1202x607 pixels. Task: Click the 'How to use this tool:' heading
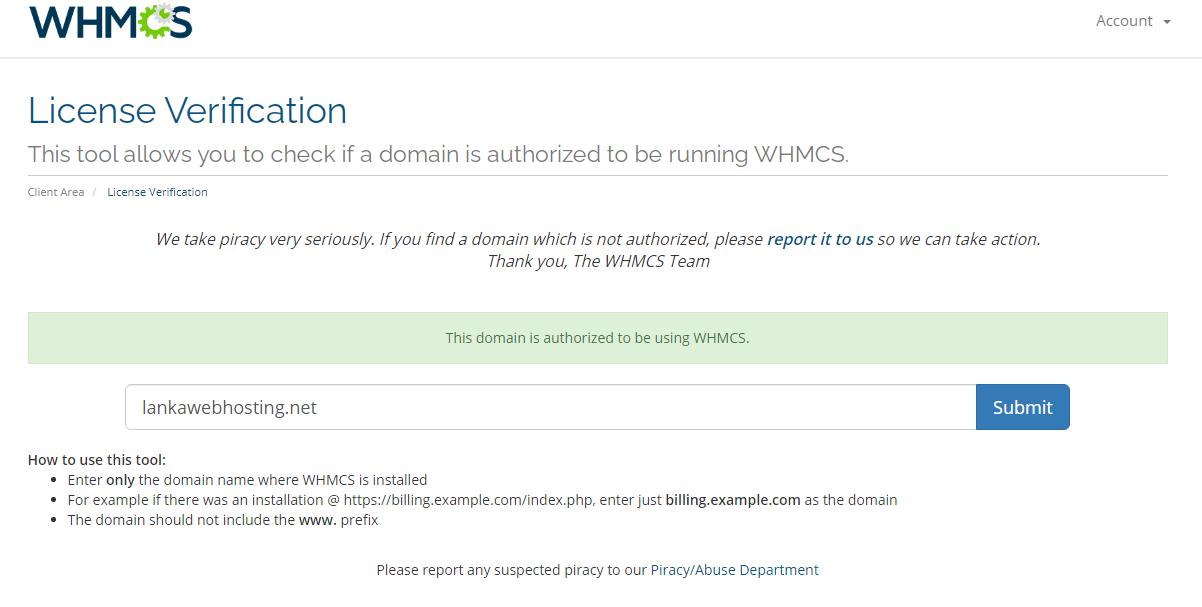[97, 460]
